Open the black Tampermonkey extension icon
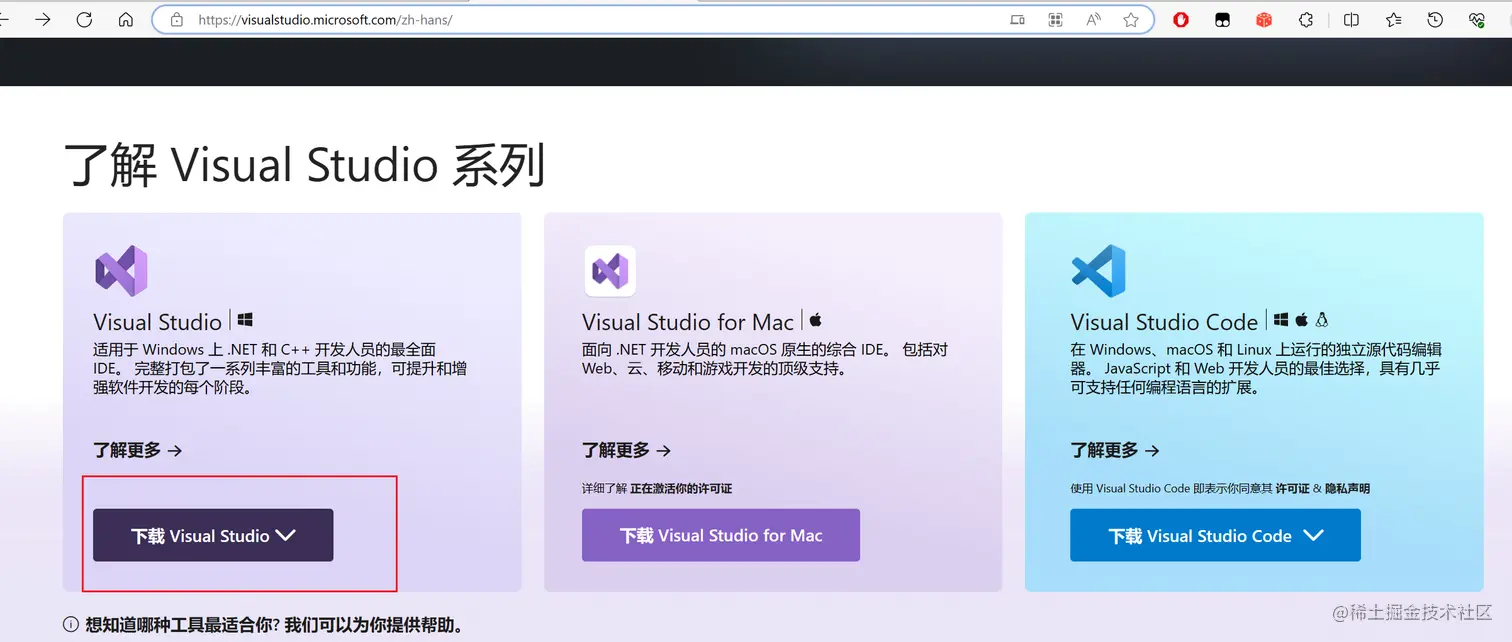Image resolution: width=1512 pixels, height=642 pixels. click(x=1222, y=19)
